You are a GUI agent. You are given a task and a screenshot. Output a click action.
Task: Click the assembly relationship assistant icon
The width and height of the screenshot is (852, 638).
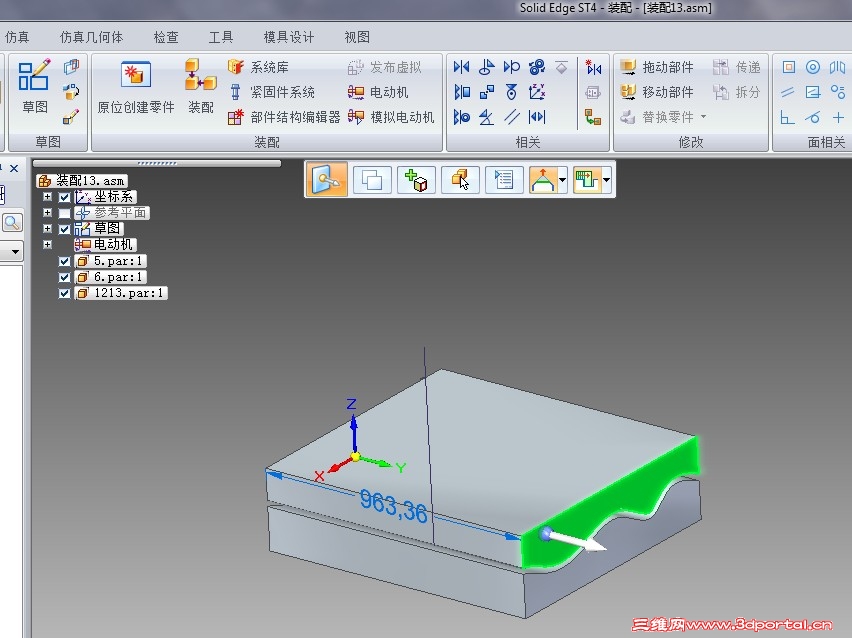pyautogui.click(x=593, y=117)
